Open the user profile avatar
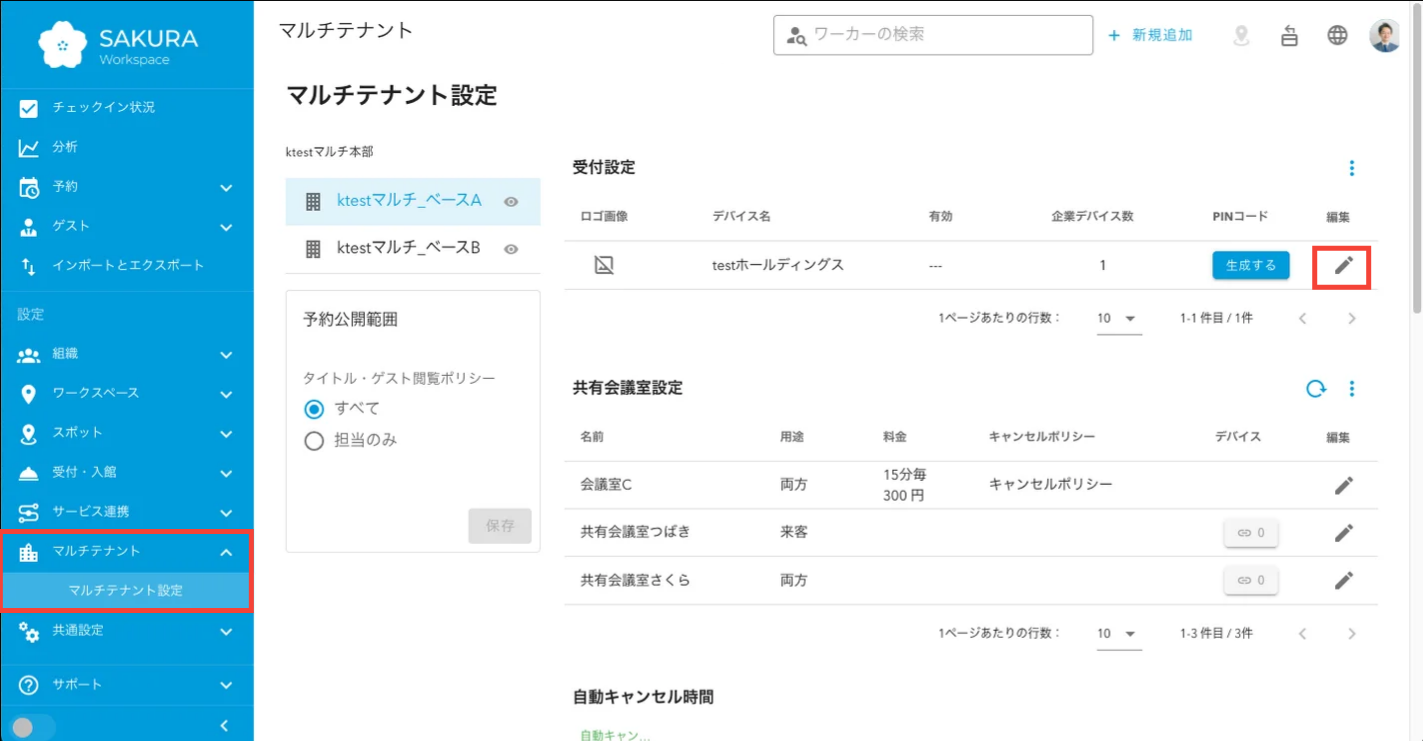The image size is (1423, 741). point(1384,36)
